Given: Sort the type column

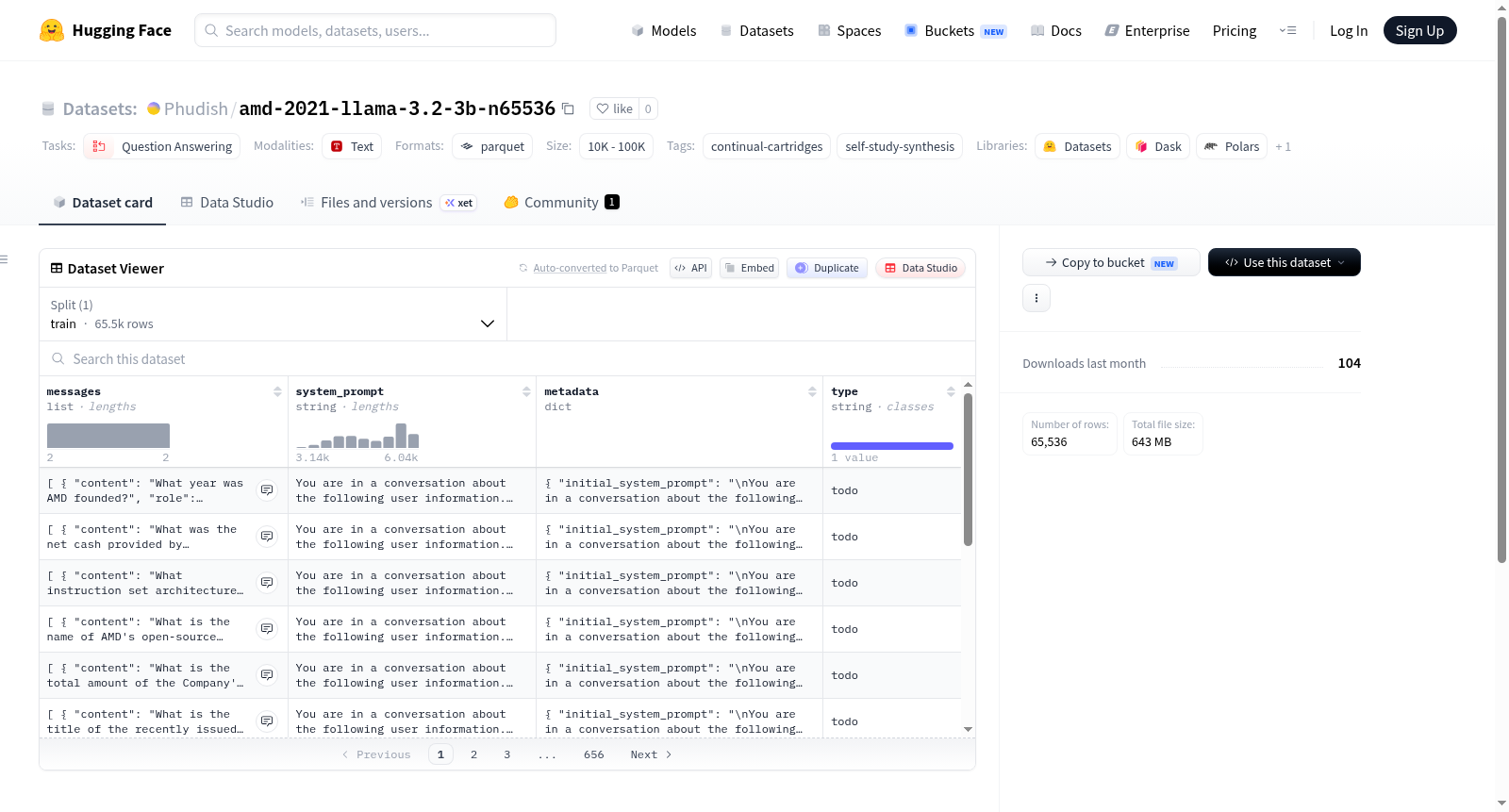Looking at the screenshot, I should (x=951, y=391).
